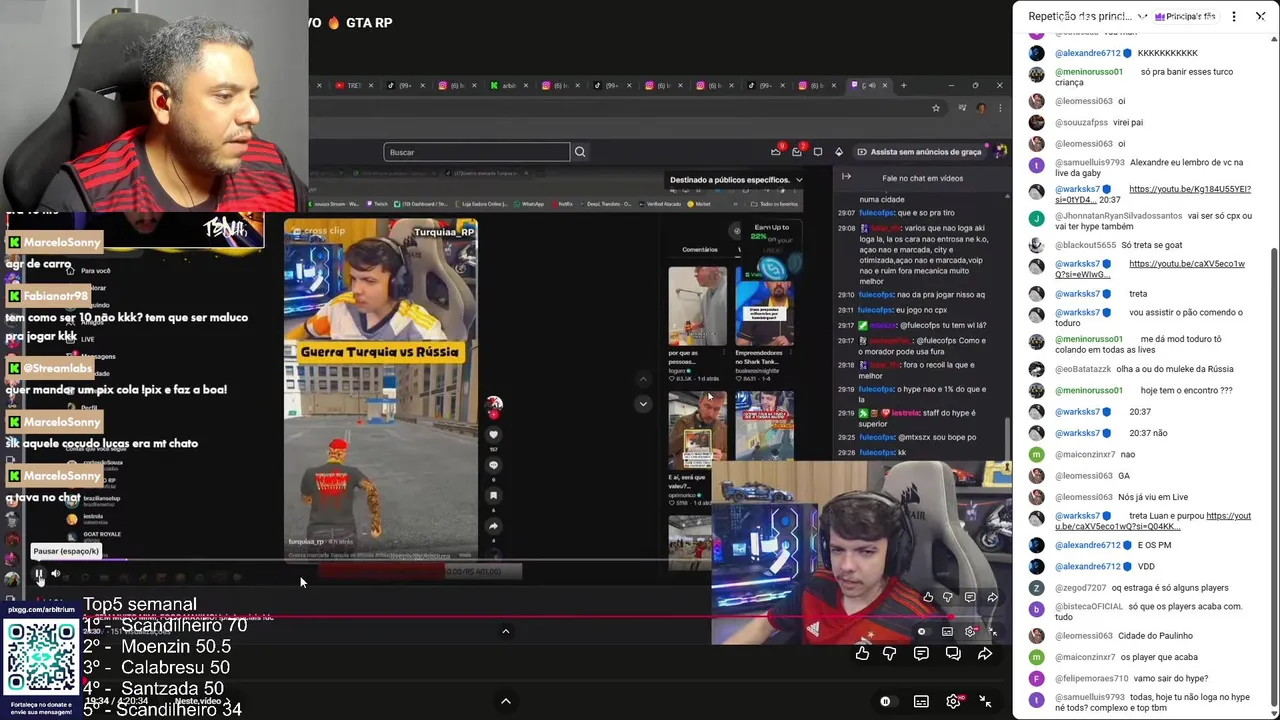Close the YouTube live chat panel

point(1260,16)
